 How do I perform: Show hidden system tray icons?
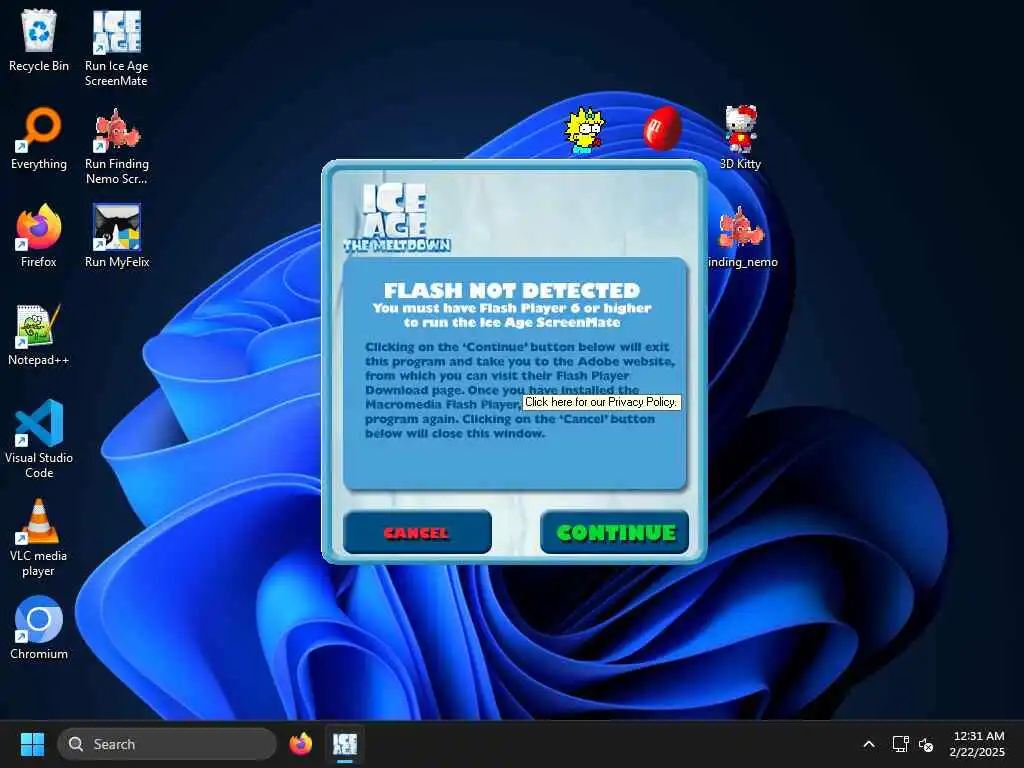pyautogui.click(x=869, y=744)
